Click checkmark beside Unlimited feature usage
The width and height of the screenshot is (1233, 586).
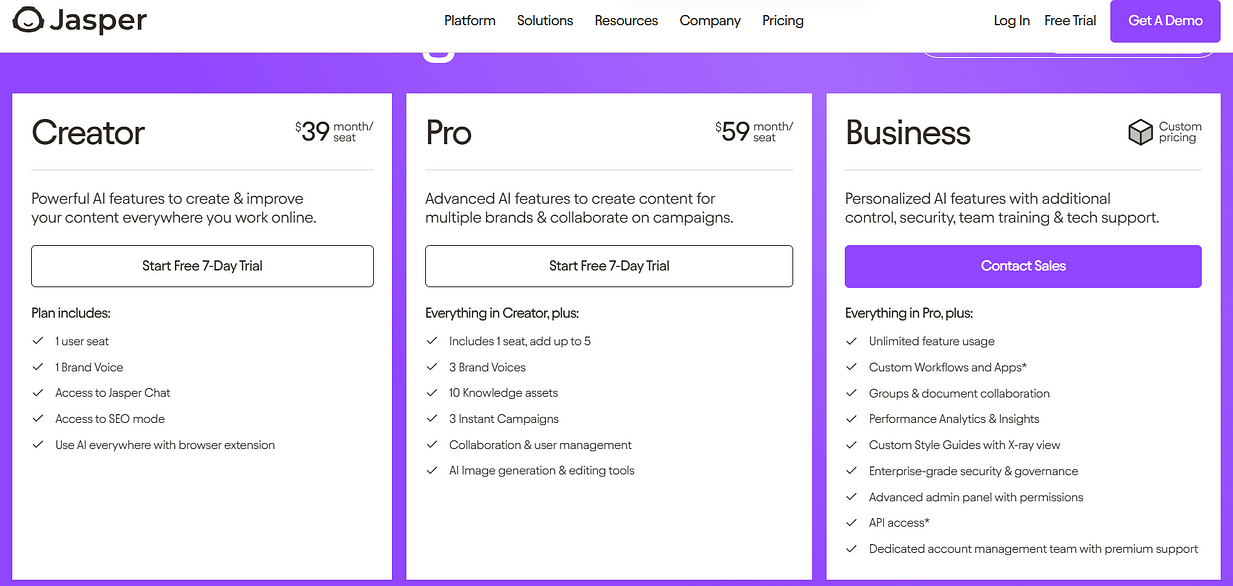point(852,341)
